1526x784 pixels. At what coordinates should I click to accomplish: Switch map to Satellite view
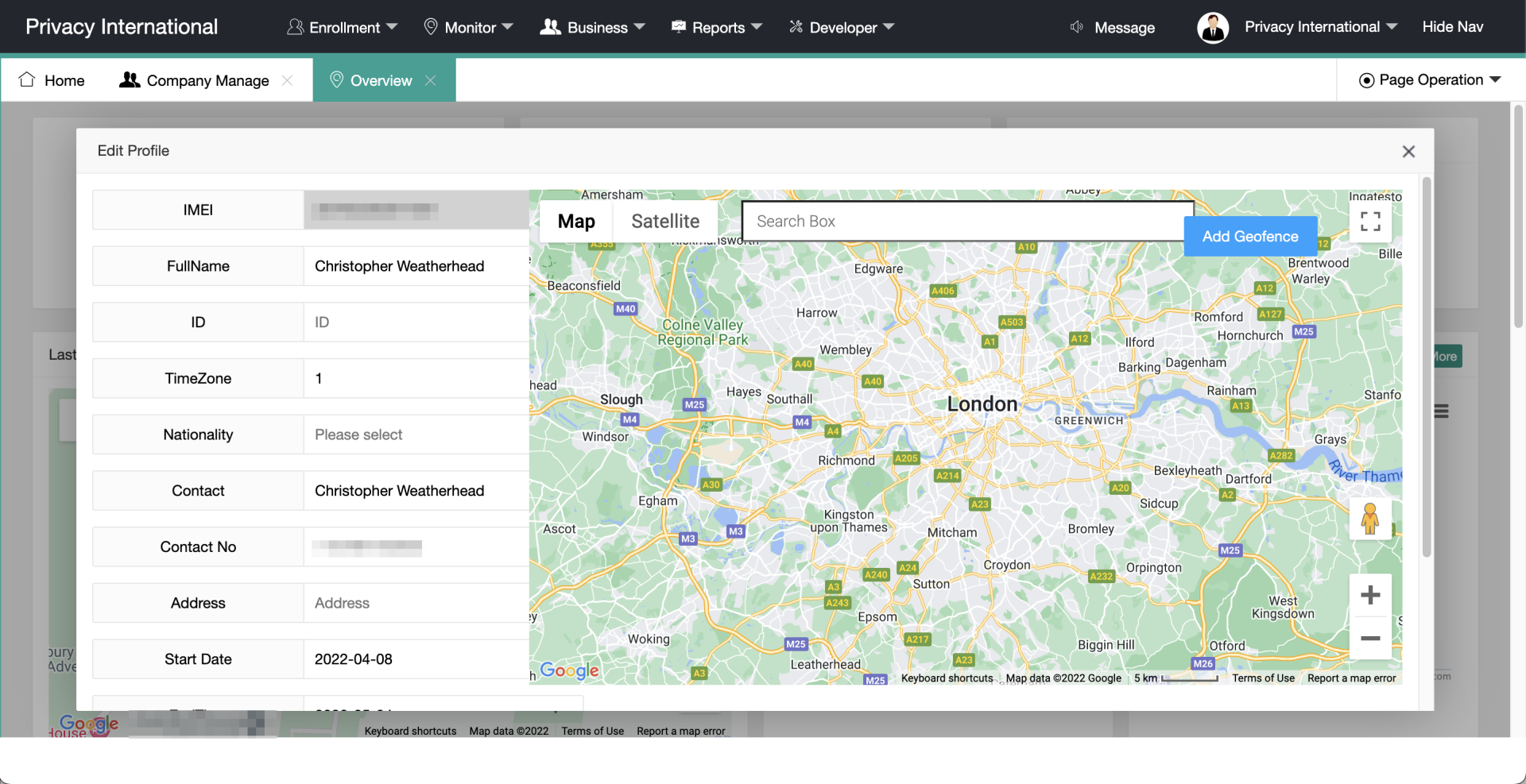click(x=665, y=222)
